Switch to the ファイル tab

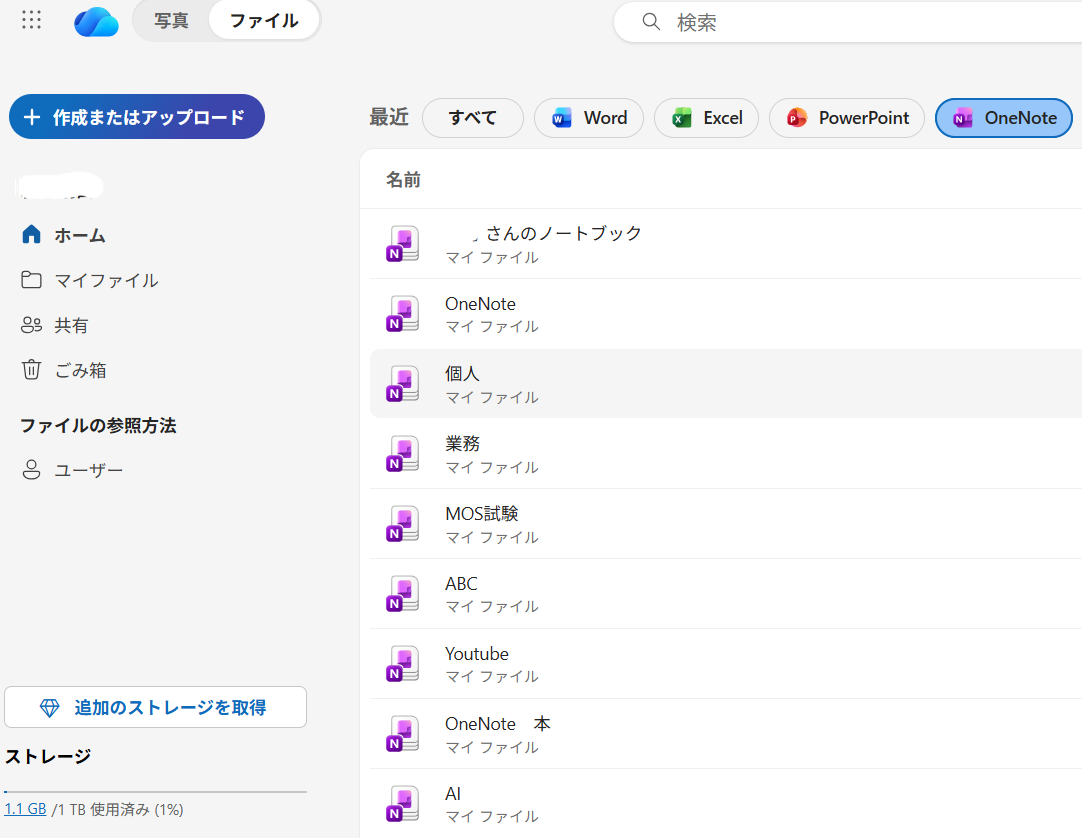[x=263, y=20]
